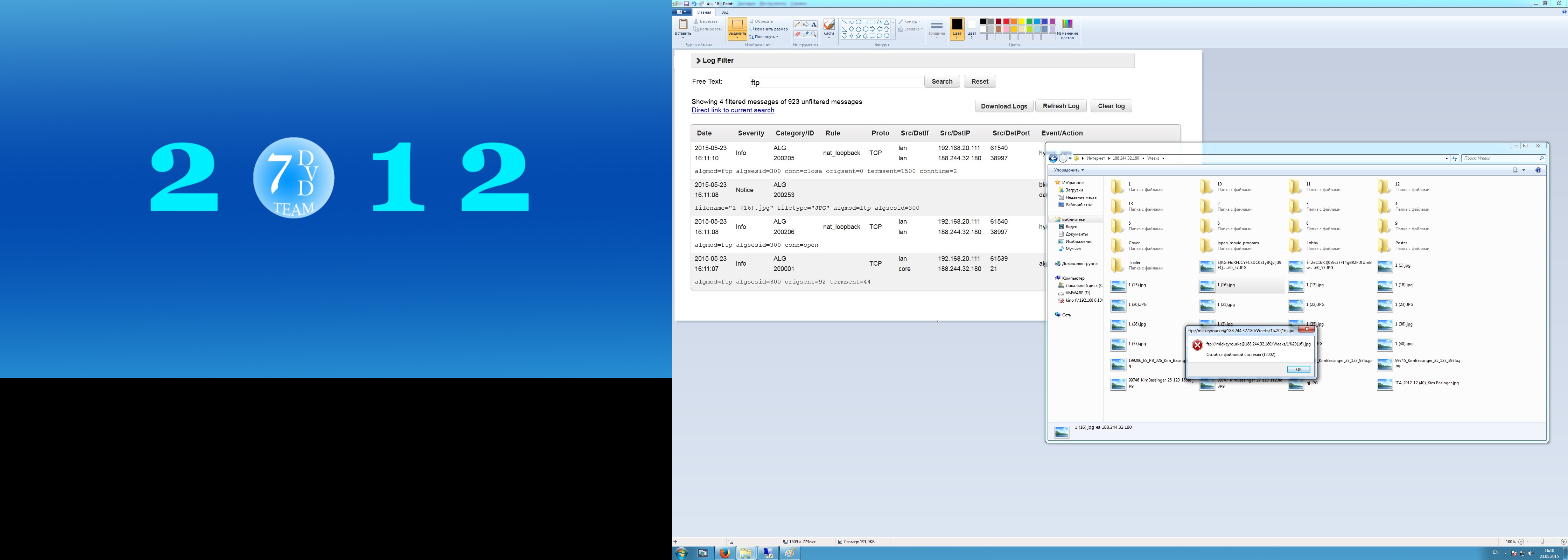Select the five-point star shape
Viewport: 1568px width, 560px height.
pyautogui.click(x=858, y=36)
